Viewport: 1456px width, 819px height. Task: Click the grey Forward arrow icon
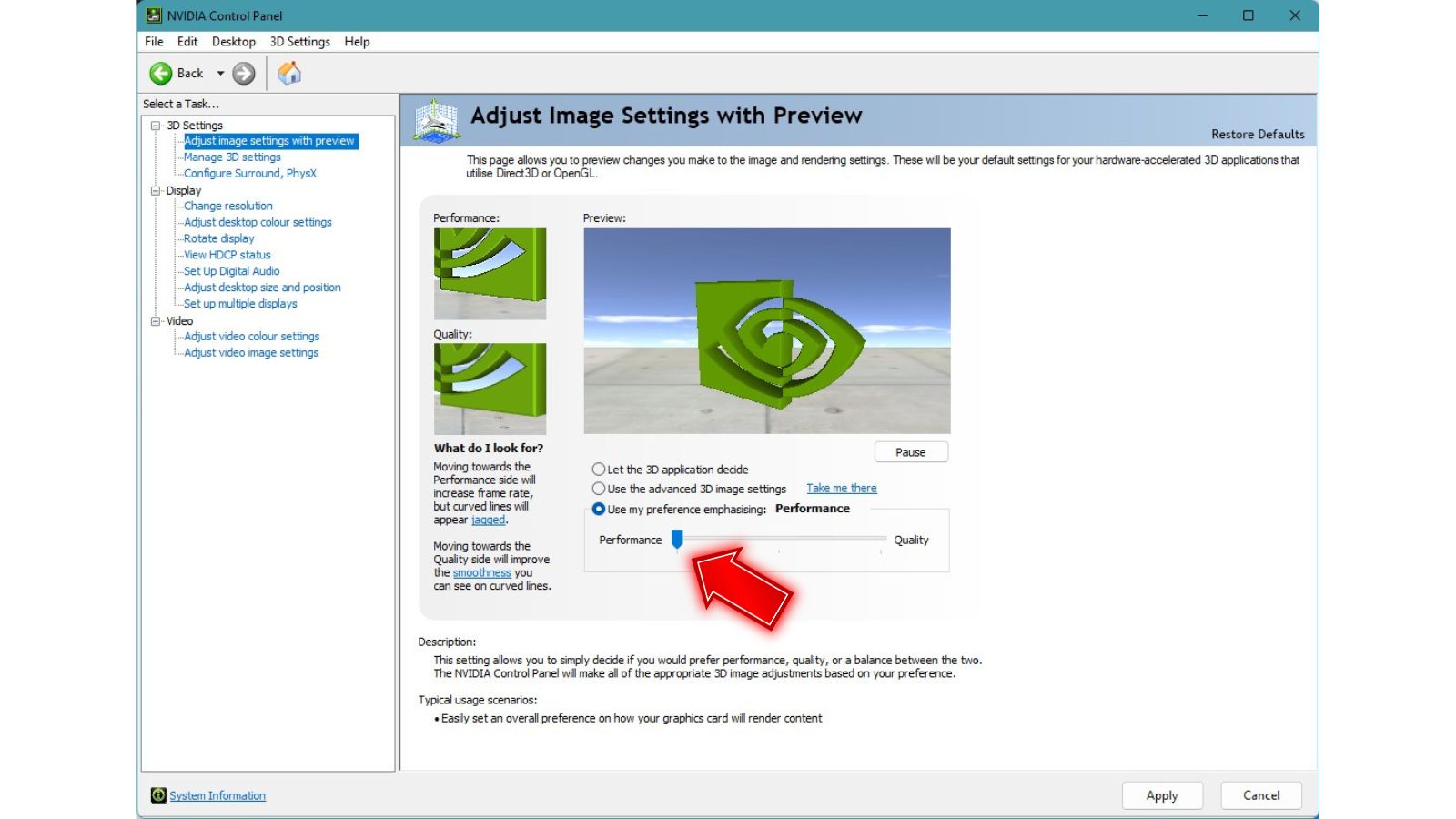click(243, 74)
